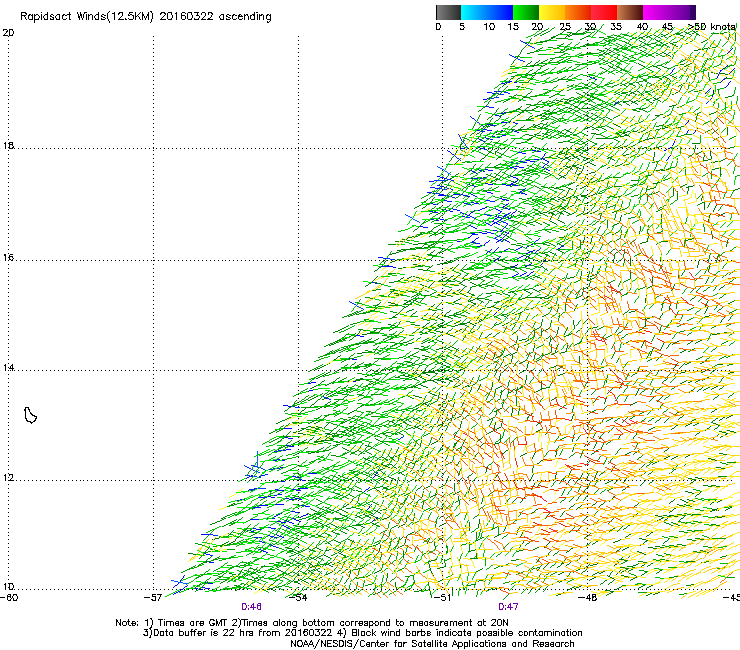
Task: Click the red 30-35 knots legend segment
Action: click(604, 12)
